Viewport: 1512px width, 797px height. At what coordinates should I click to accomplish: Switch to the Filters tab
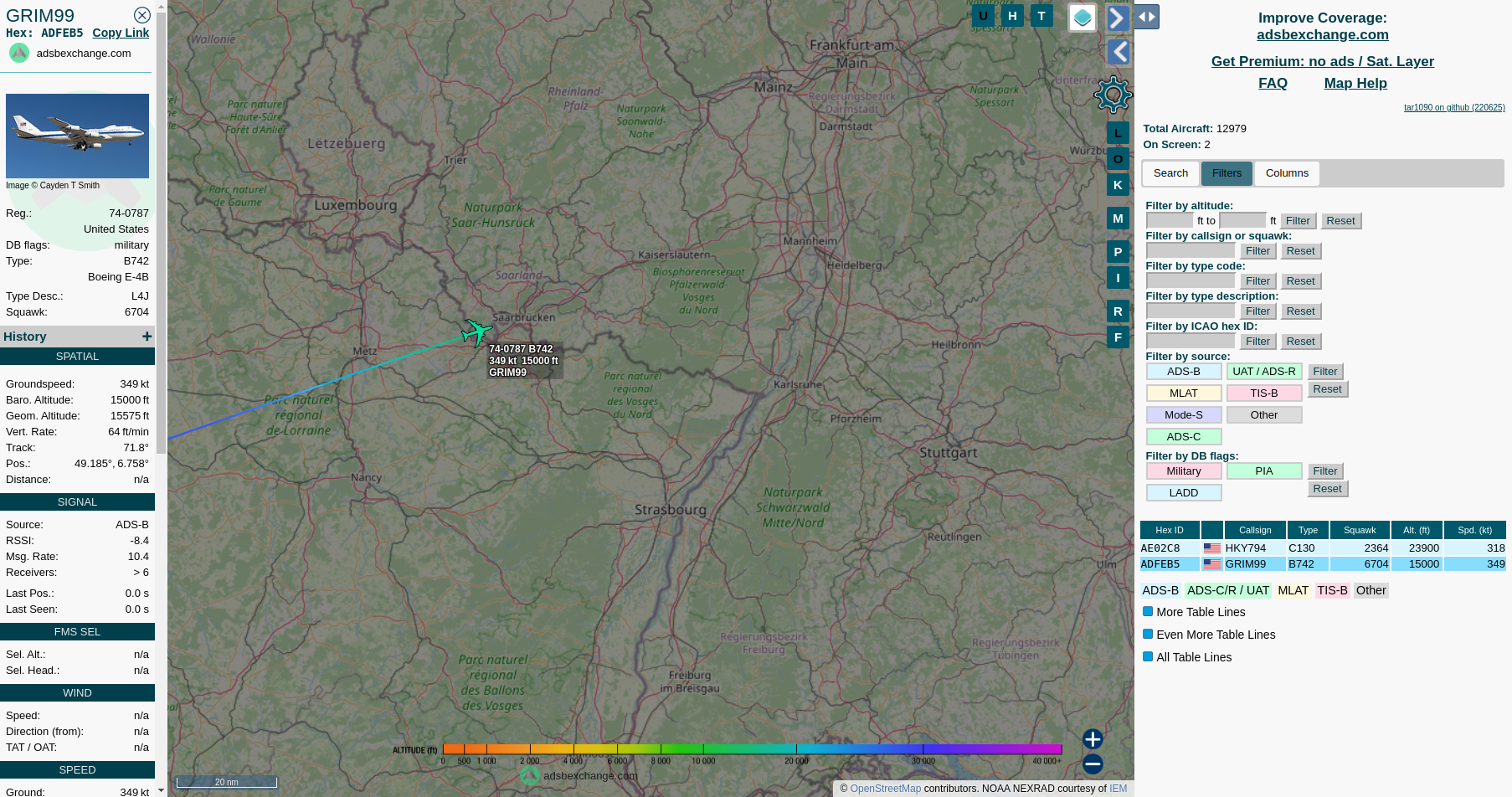coord(1227,173)
